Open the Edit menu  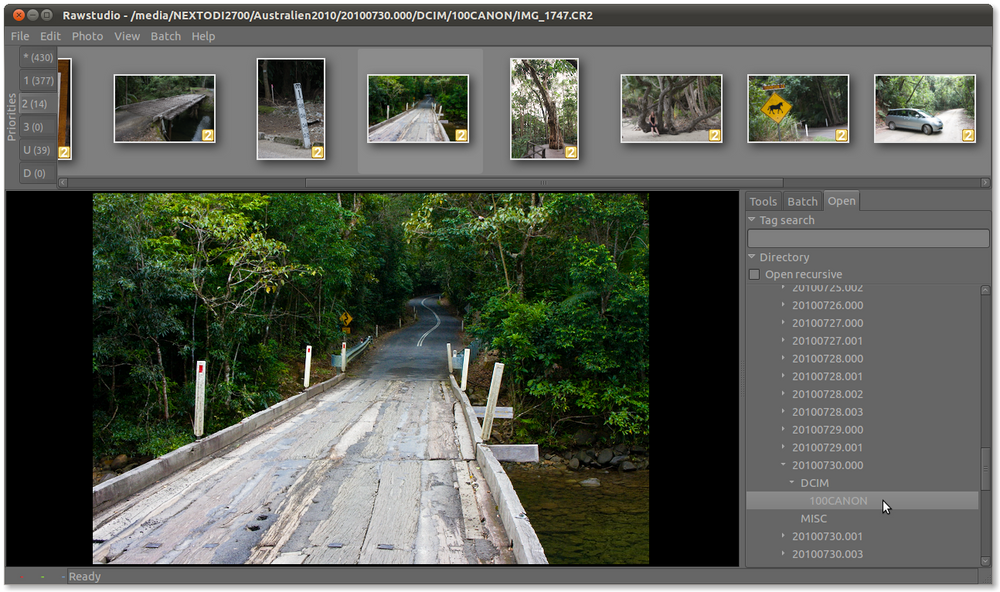(x=50, y=36)
